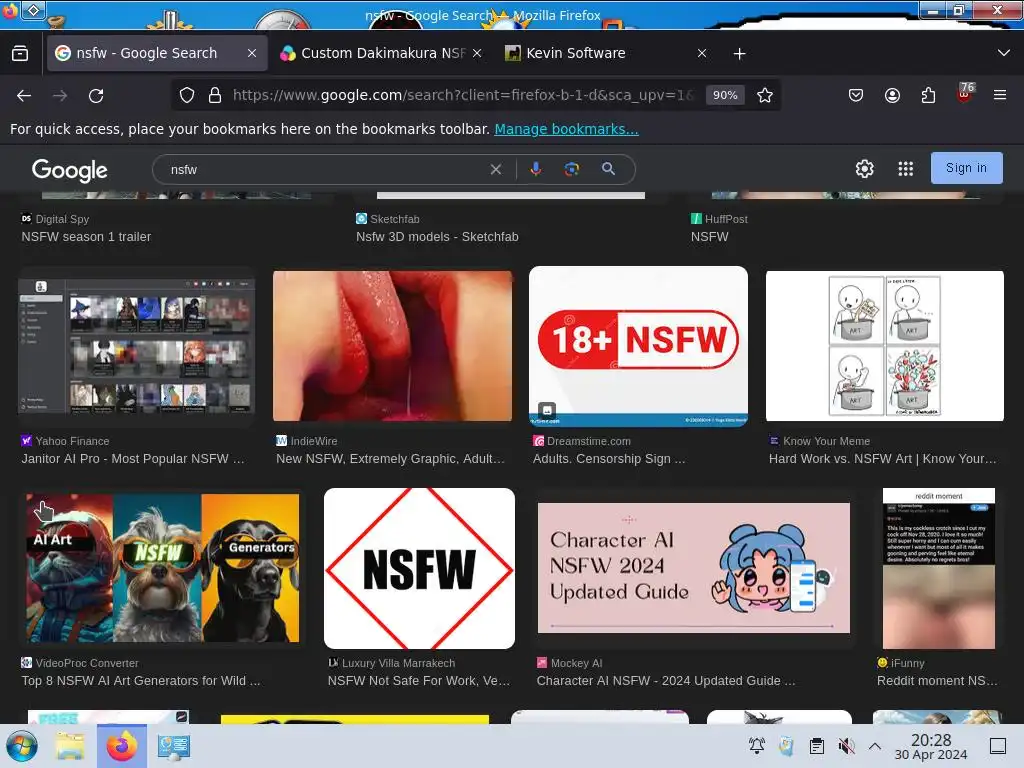Screen dimensions: 1024x768
Task: Open a new tab with plus button
Action: pos(739,54)
